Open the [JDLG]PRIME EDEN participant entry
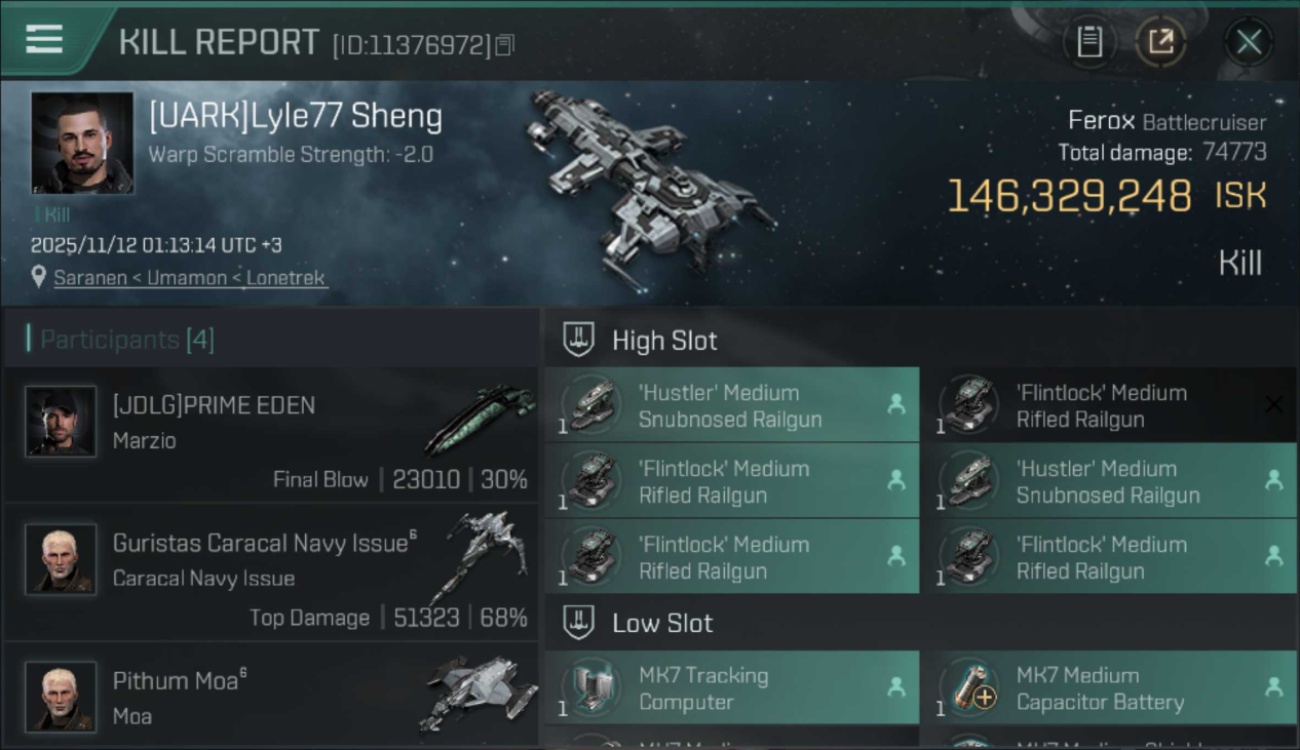This screenshot has height=750, width=1300. pyautogui.click(x=270, y=437)
